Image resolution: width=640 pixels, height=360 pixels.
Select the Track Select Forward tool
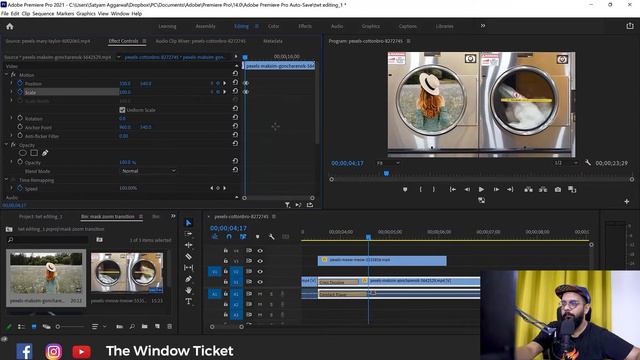(188, 234)
